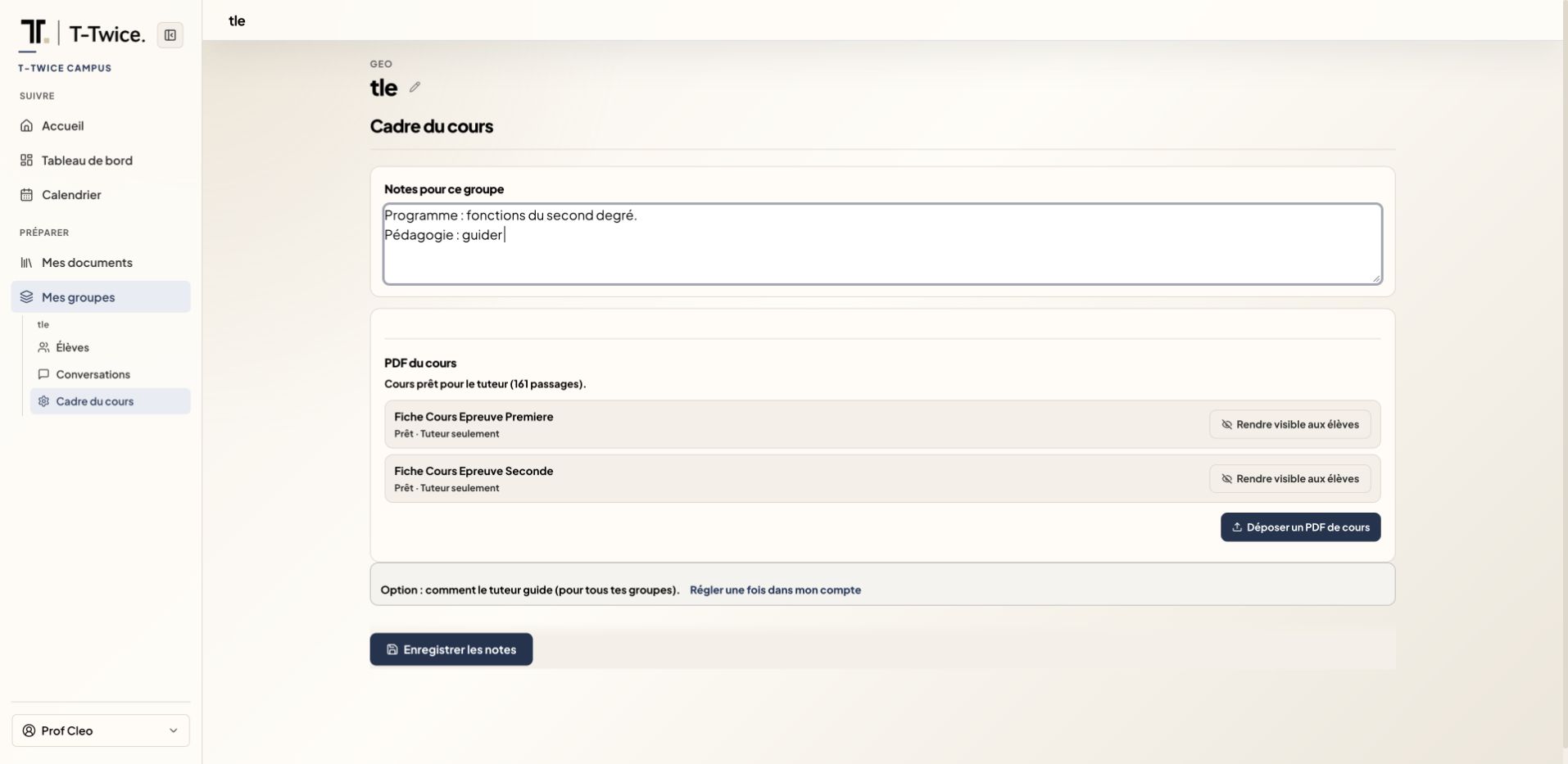The image size is (1568, 764).
Task: Select Mes groupes in the sidebar
Action: pos(101,297)
